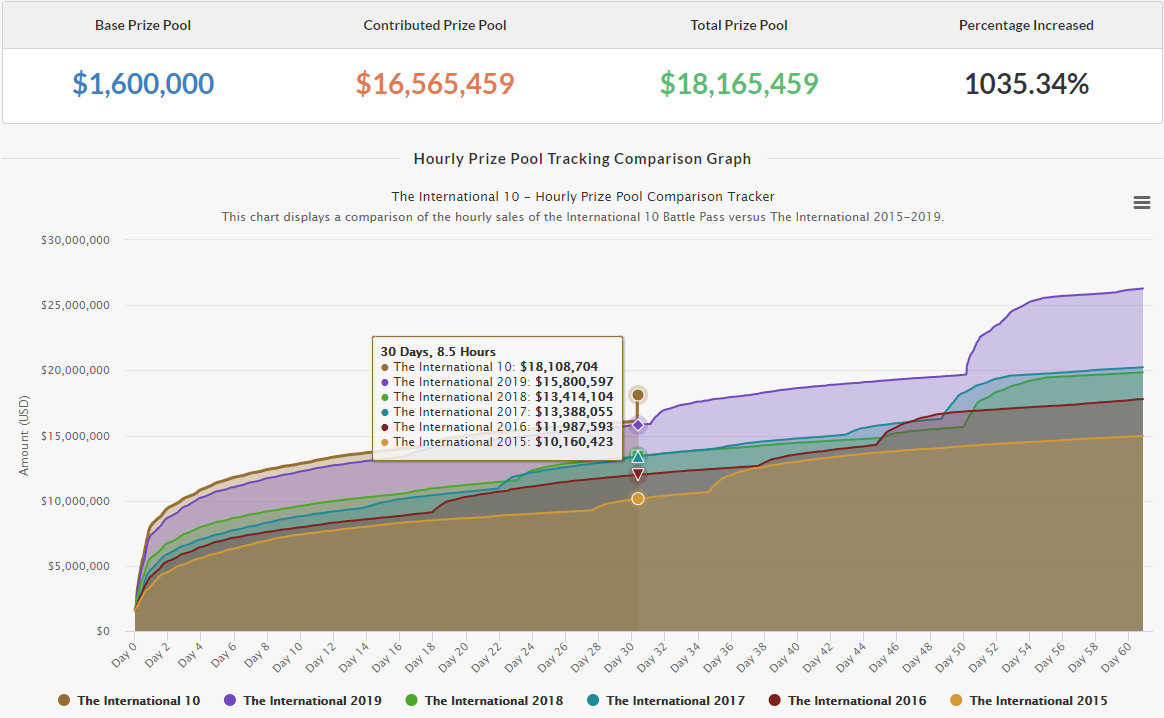1164x718 pixels.
Task: Click tooltip value $13,414,104 for International 2018
Action: click(x=575, y=396)
